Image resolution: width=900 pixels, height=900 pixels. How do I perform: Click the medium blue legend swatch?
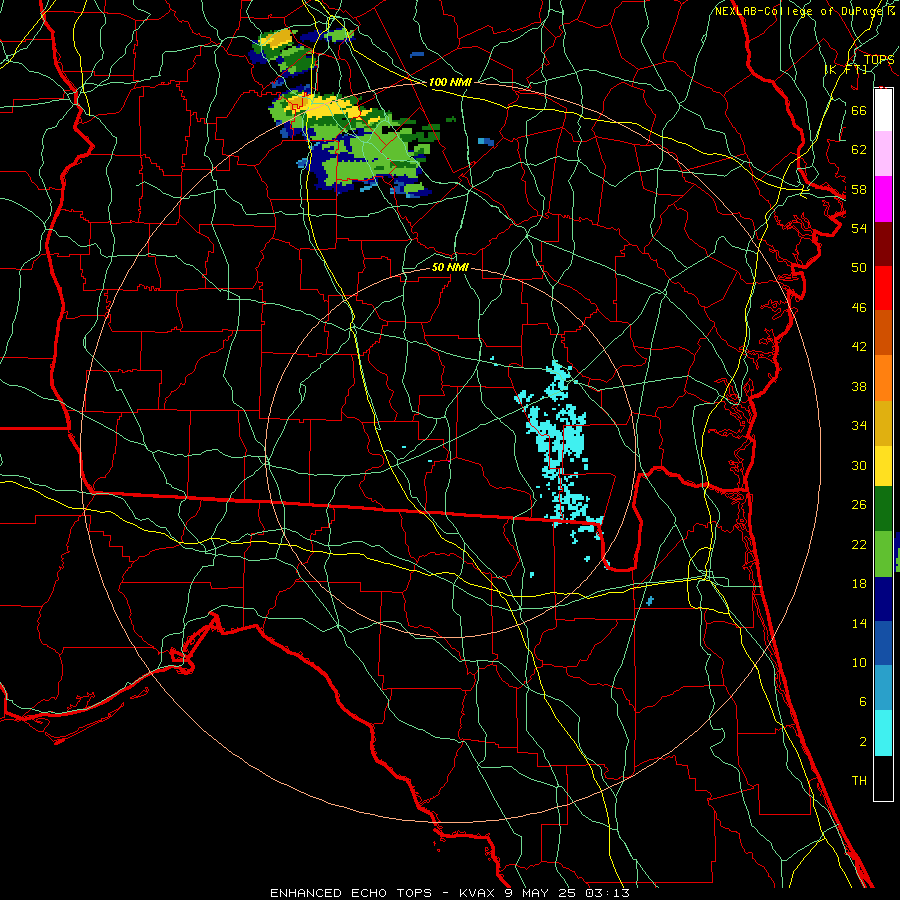click(883, 643)
